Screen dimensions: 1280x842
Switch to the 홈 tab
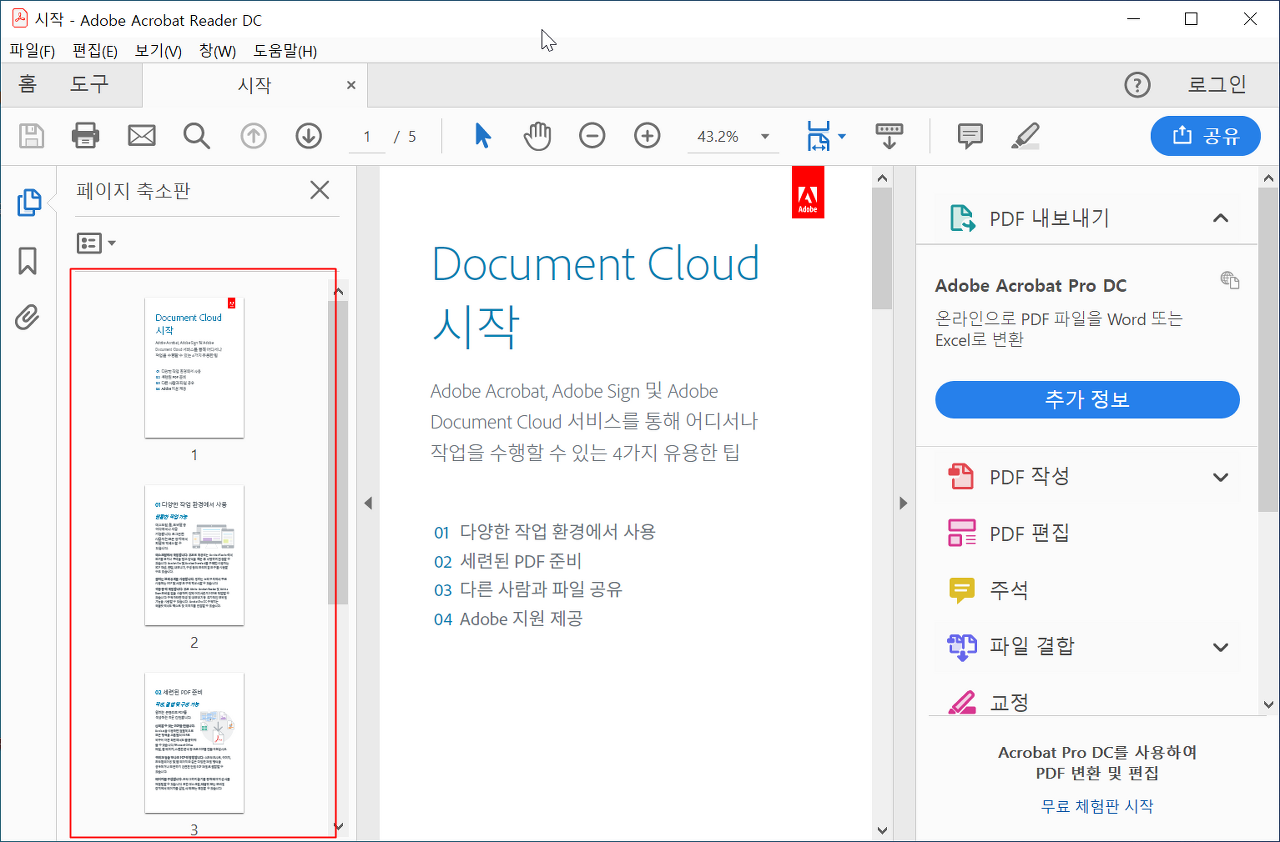(28, 85)
